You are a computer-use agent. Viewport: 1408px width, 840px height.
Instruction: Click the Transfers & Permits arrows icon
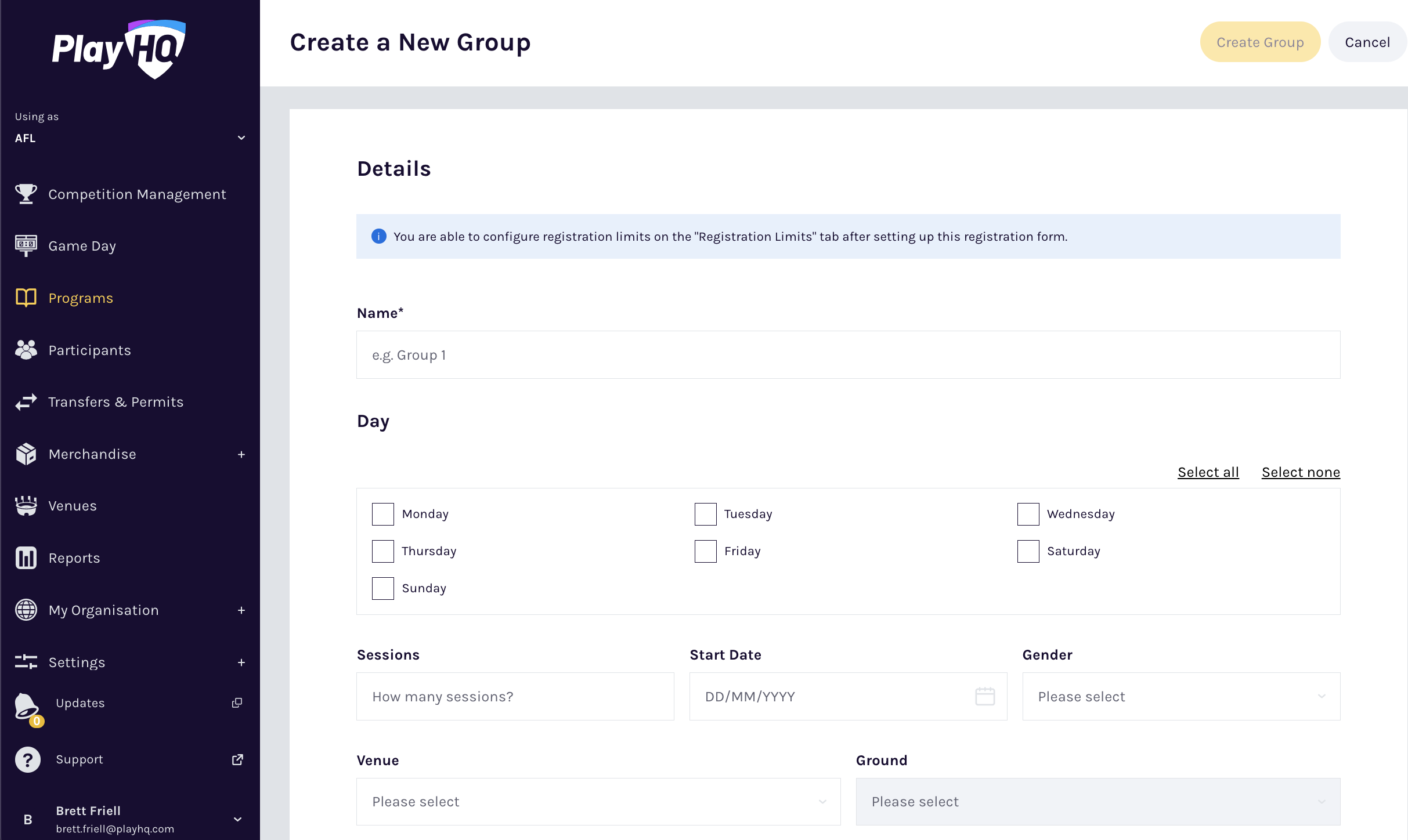[26, 402]
